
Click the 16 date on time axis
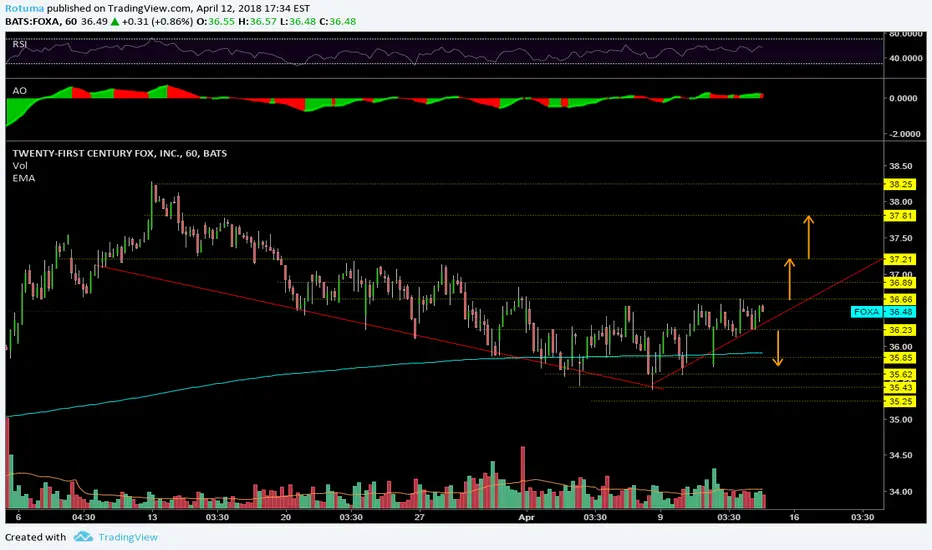pyautogui.click(x=794, y=517)
